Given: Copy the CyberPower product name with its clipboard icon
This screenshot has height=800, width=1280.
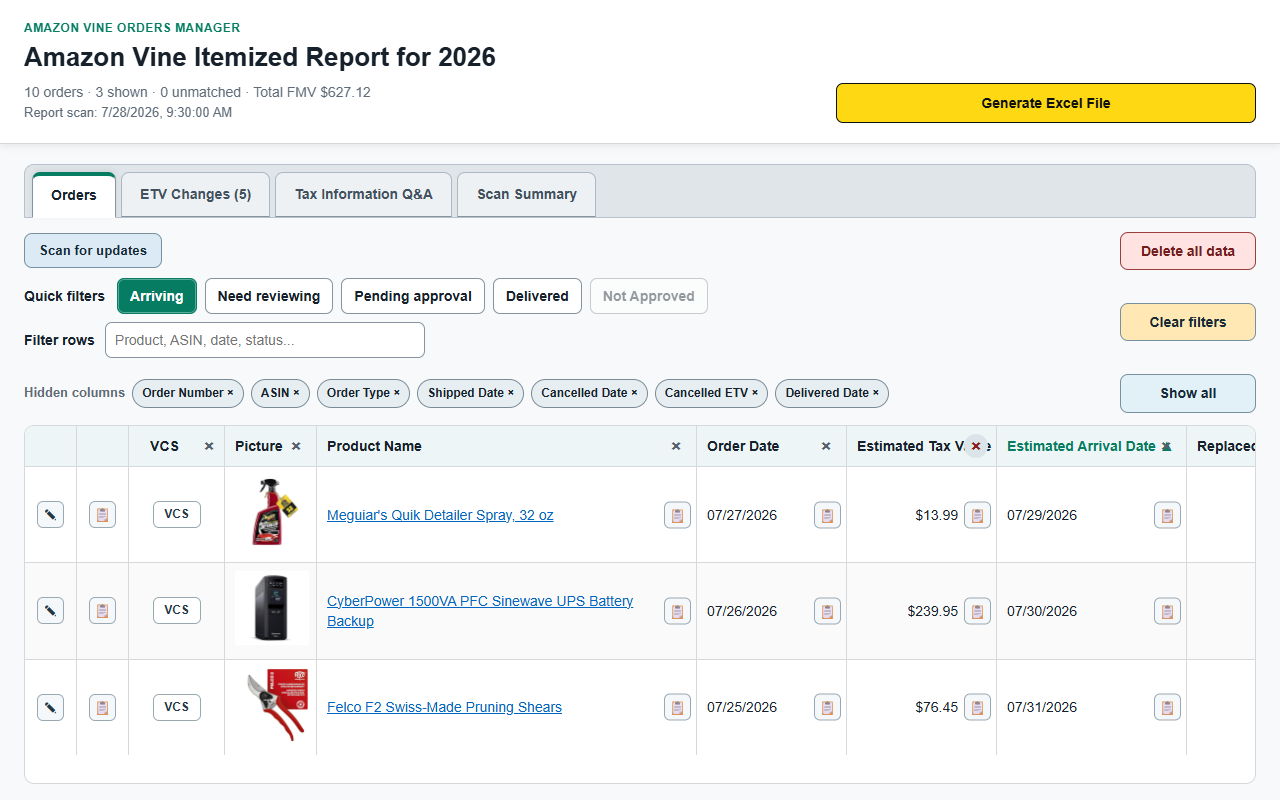Looking at the screenshot, I should click(677, 611).
